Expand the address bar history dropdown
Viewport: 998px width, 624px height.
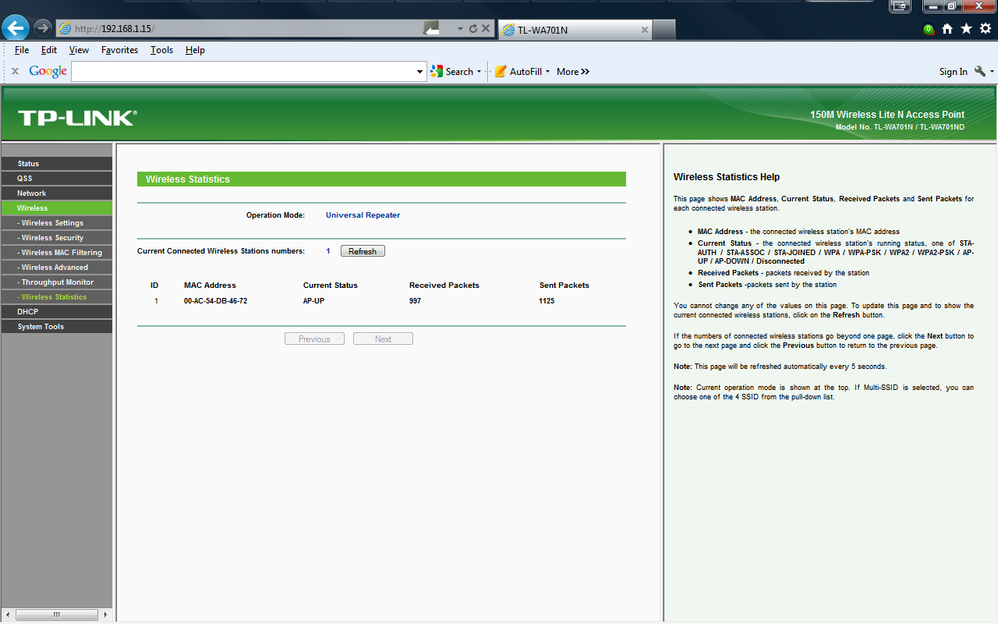pyautogui.click(x=460, y=29)
